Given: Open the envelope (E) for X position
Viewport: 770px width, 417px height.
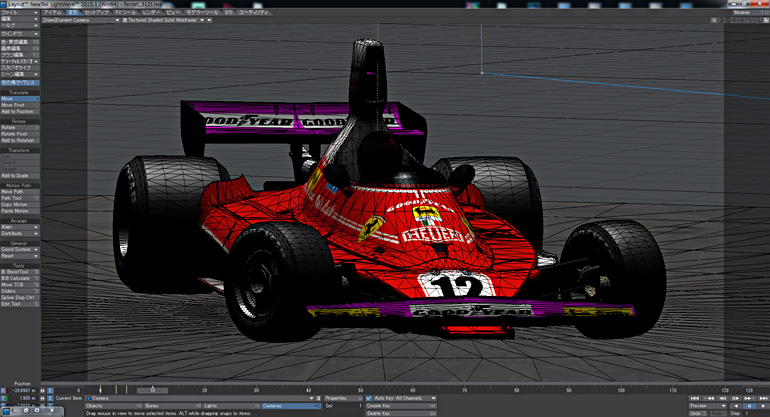Looking at the screenshot, I should tap(50, 391).
